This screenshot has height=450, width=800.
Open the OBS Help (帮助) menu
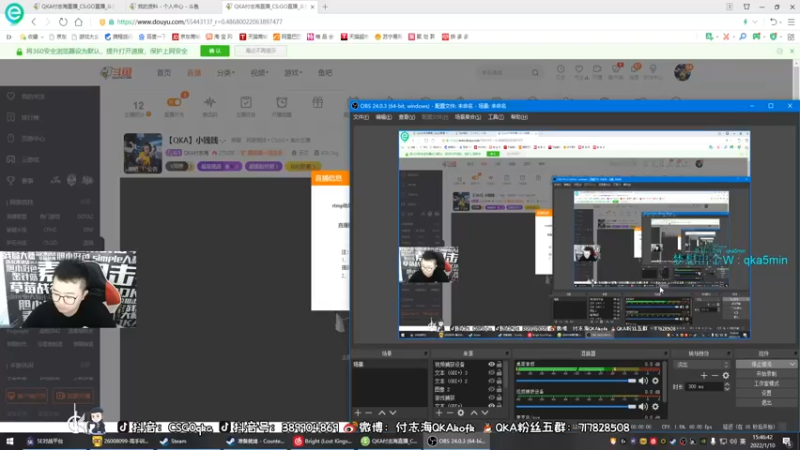[519, 117]
